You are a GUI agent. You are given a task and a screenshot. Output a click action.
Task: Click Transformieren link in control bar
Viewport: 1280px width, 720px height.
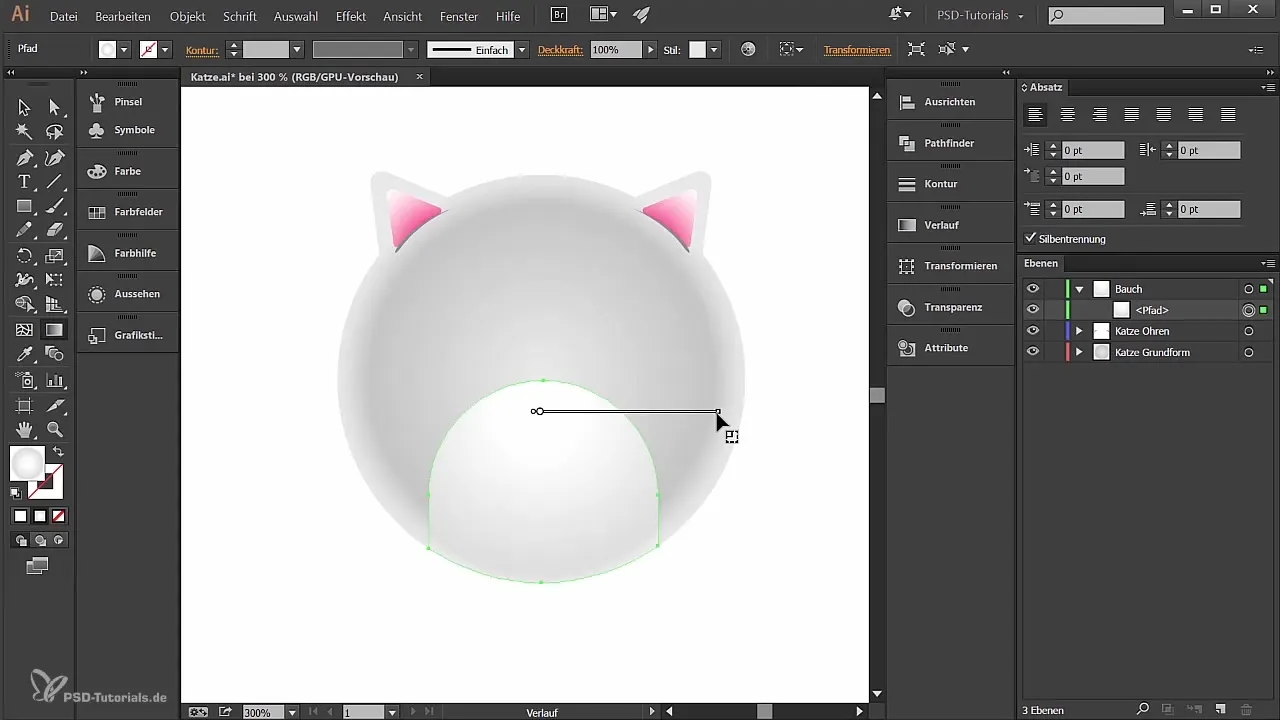coord(856,49)
